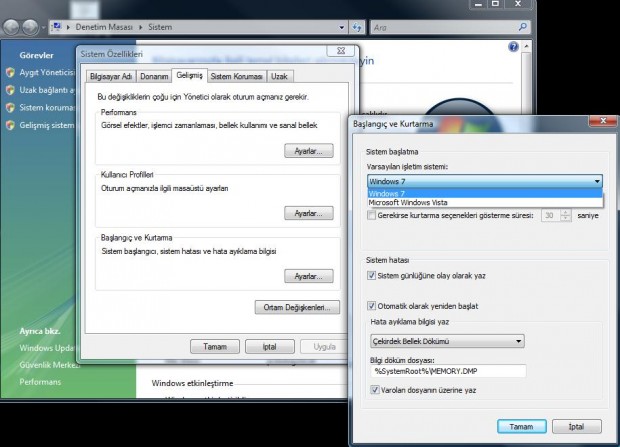Image resolution: width=620 pixels, height=447 pixels.
Task: Click the Back navigation arrow in the Sistem window
Action: pyautogui.click(x=11, y=27)
